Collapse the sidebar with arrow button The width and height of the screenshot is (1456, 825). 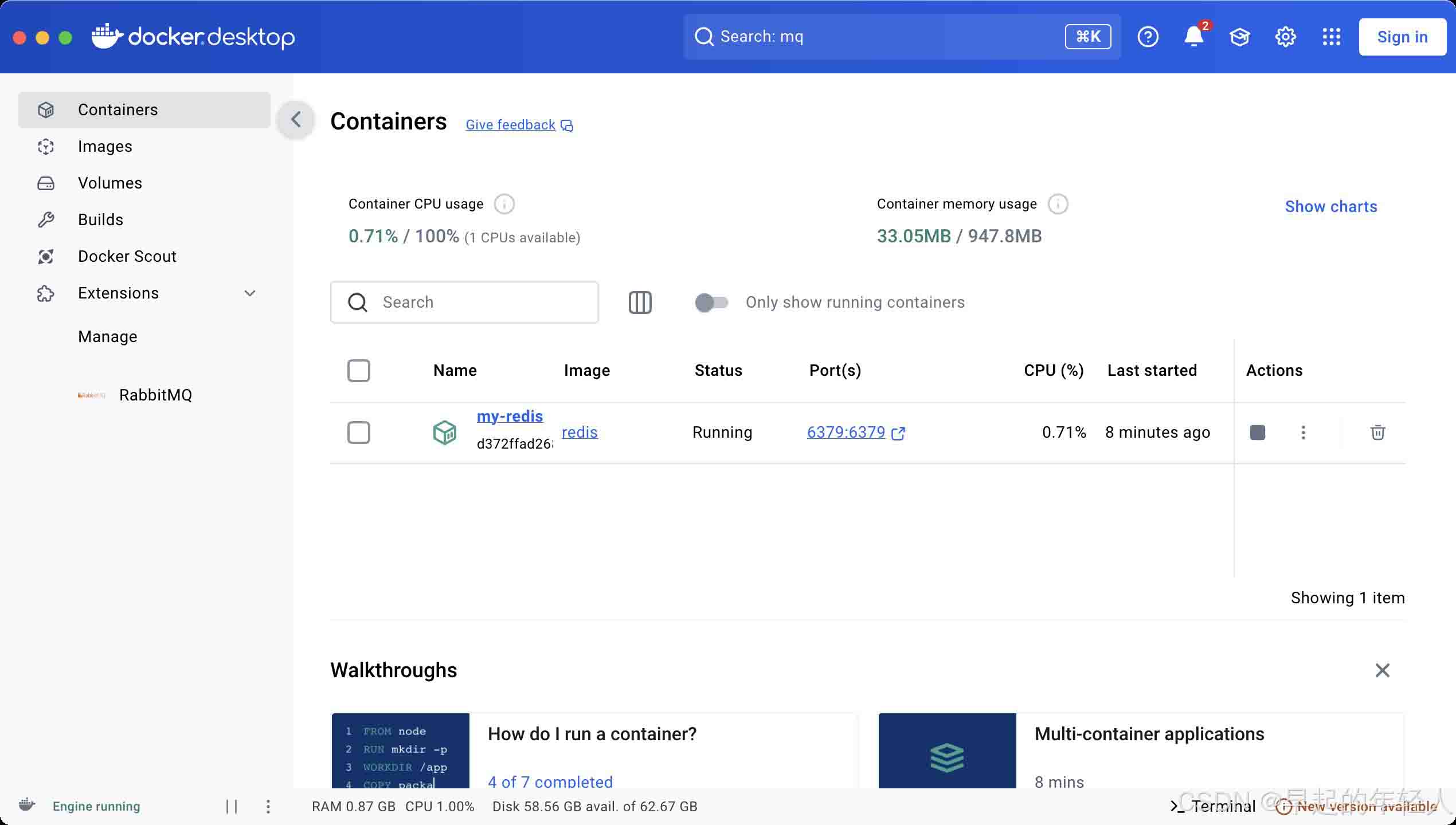point(296,120)
